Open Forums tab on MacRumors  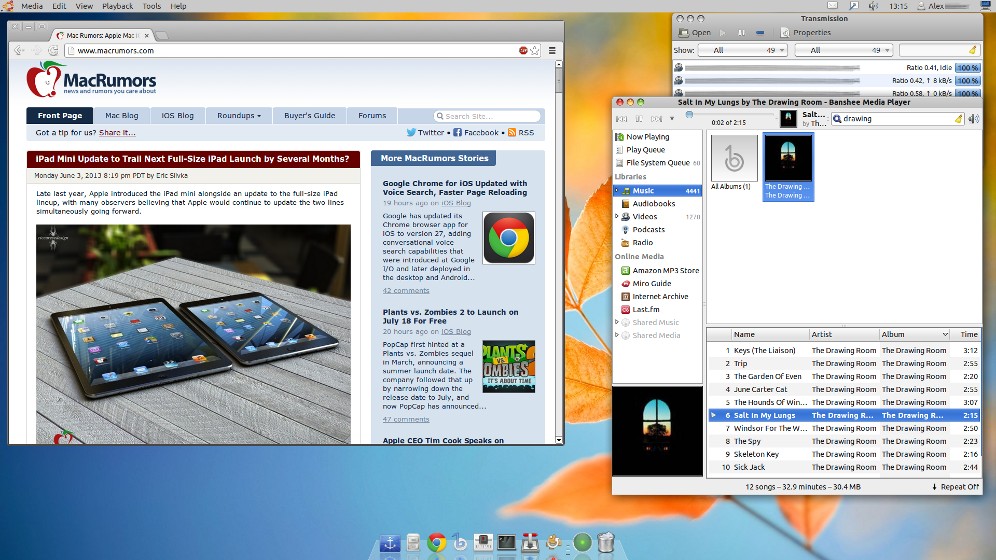coord(372,116)
